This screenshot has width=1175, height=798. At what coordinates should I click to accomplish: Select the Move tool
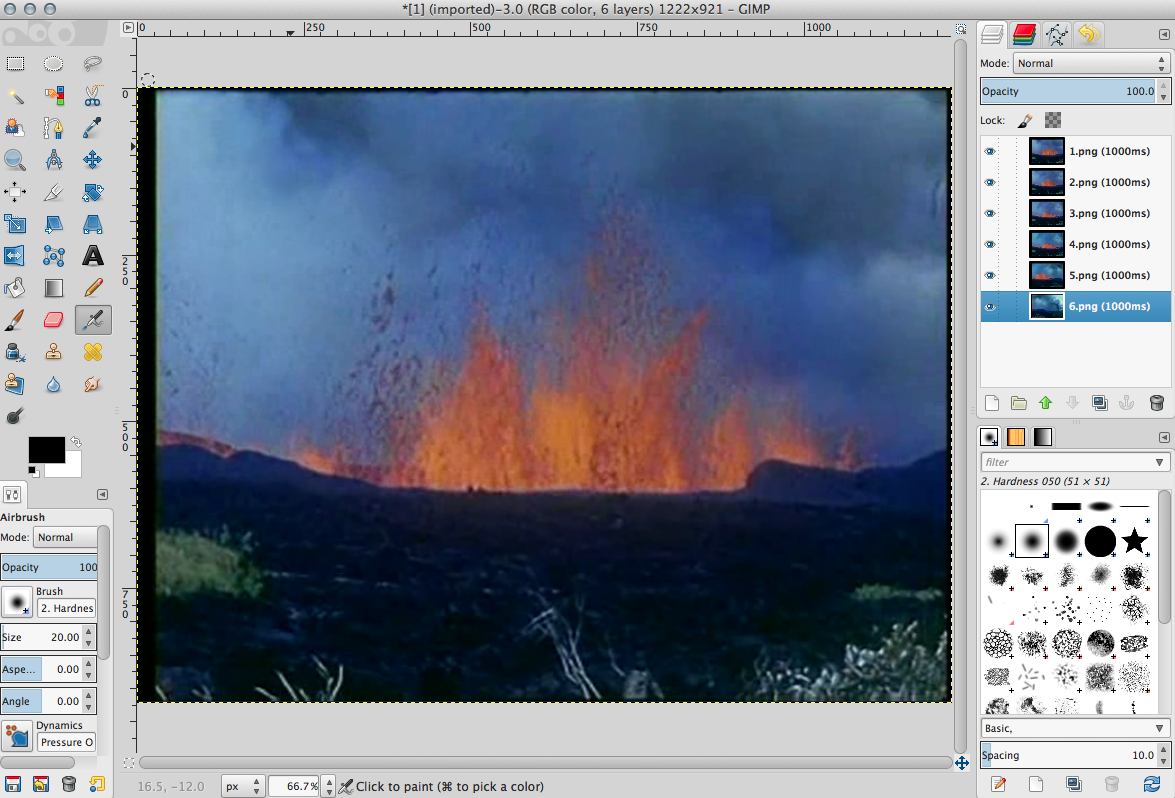click(92, 160)
